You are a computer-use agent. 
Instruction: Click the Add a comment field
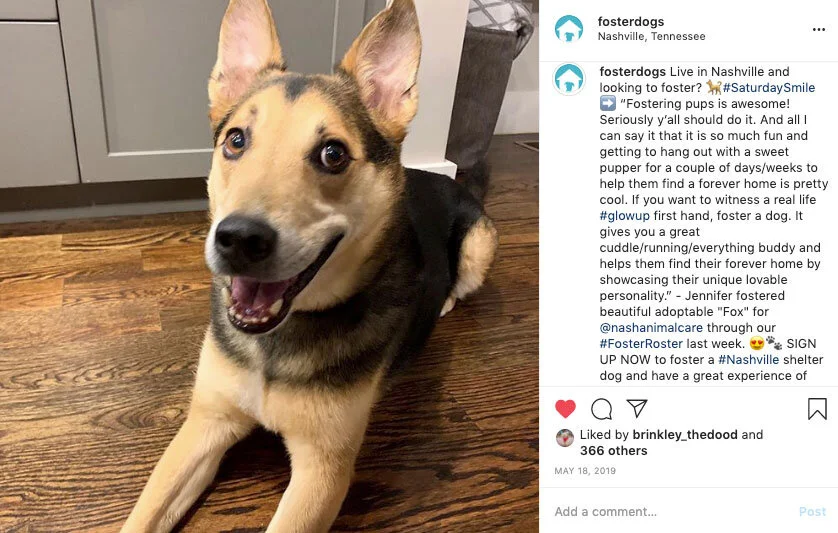pyautogui.click(x=673, y=512)
